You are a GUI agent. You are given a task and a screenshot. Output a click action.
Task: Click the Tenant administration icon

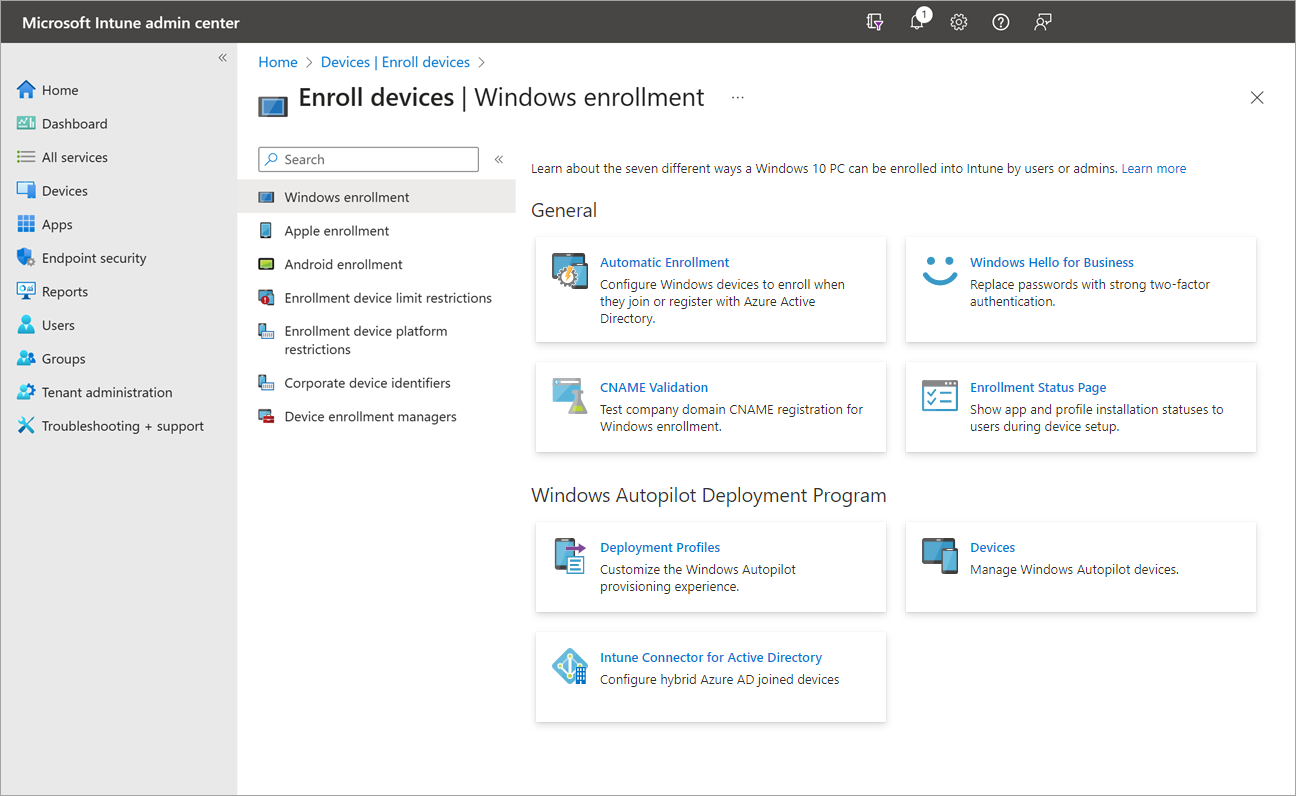point(26,392)
